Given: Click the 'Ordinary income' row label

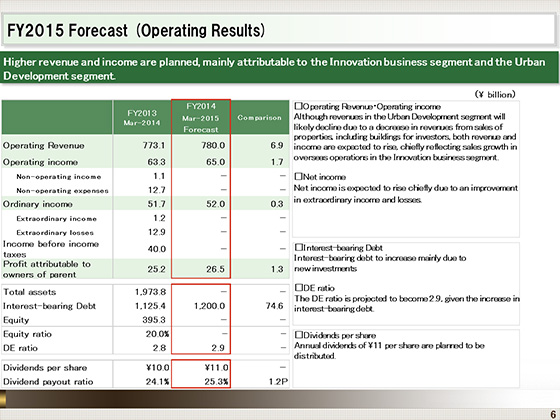Looking at the screenshot, I should pos(38,204).
